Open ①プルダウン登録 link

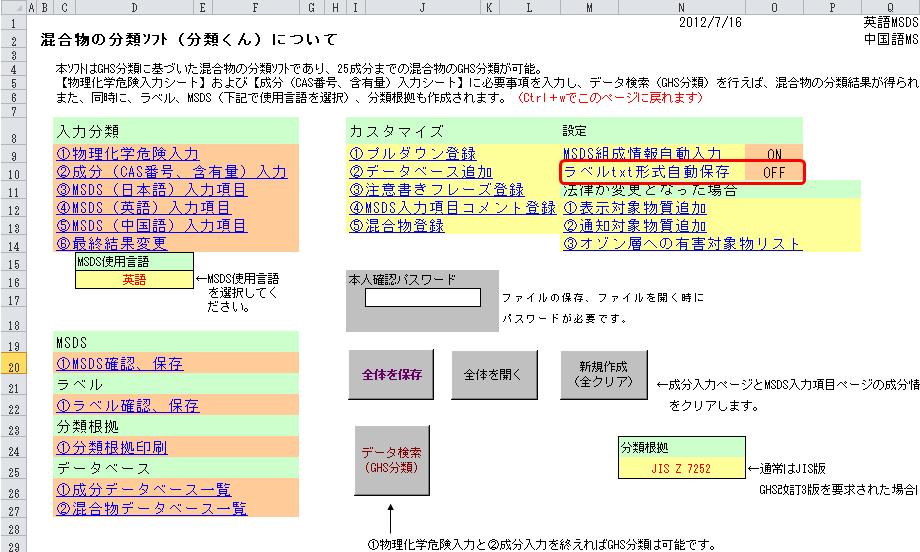pyautogui.click(x=412, y=154)
